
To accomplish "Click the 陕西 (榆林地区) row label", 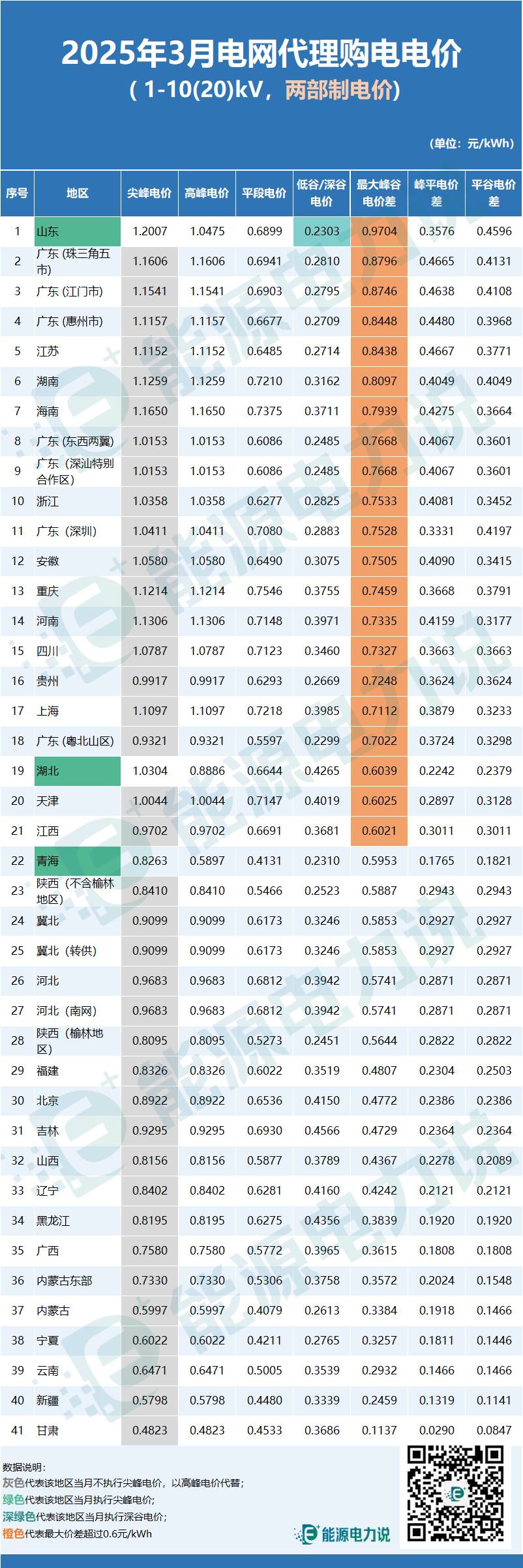I will [70, 1041].
